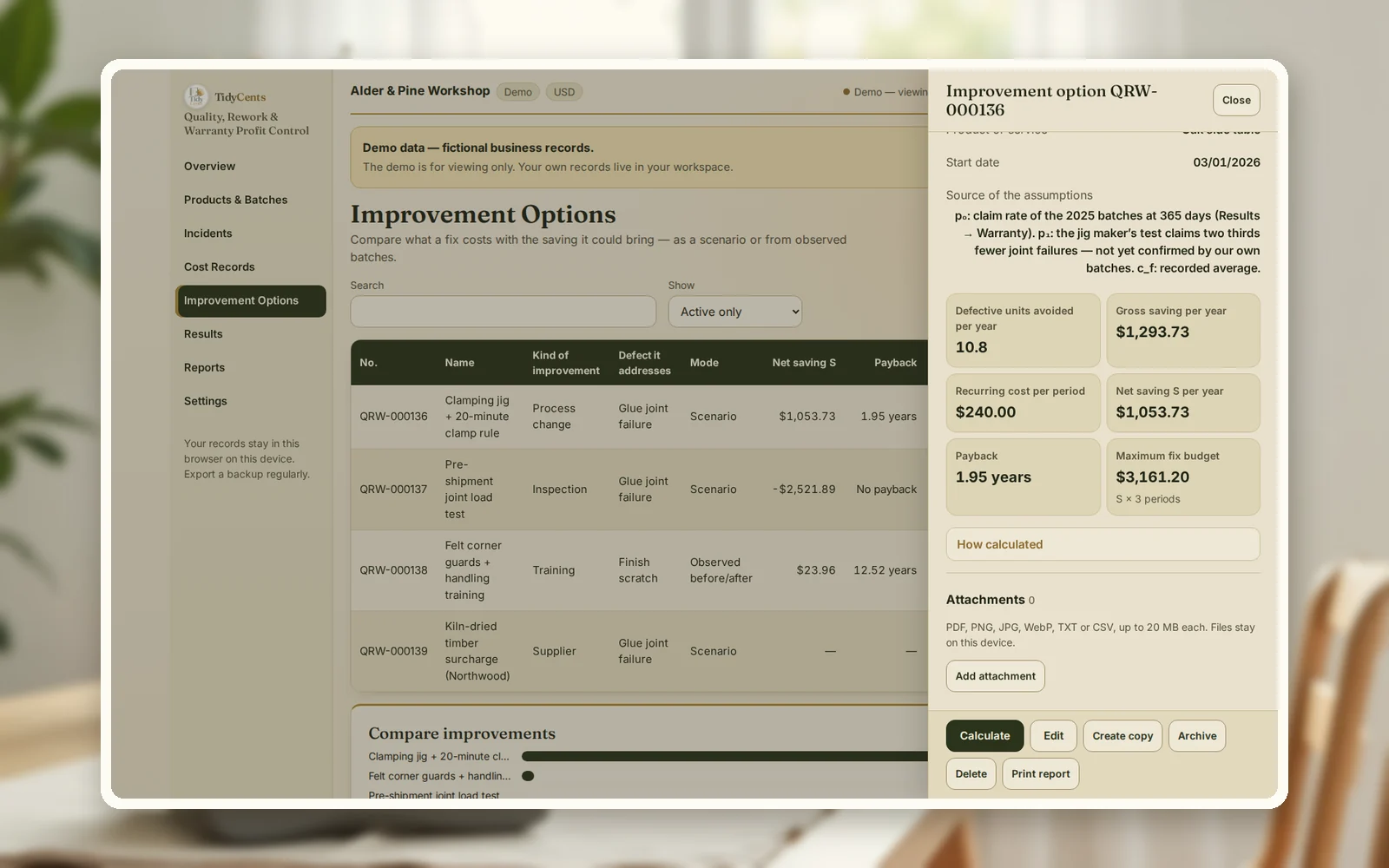Go to Products & Batches

pos(235,200)
